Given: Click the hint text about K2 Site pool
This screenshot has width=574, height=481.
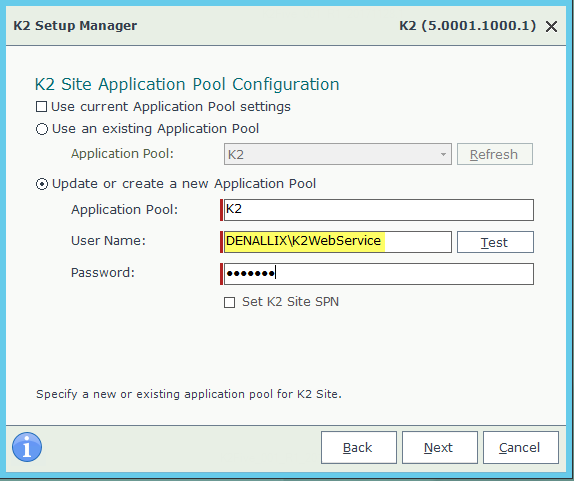Looking at the screenshot, I should point(189,394).
